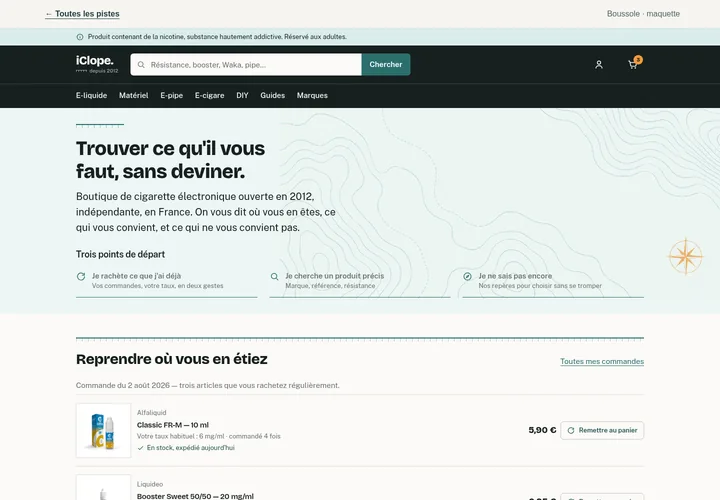
Task: Open the shopping cart icon
Action: coord(632,65)
